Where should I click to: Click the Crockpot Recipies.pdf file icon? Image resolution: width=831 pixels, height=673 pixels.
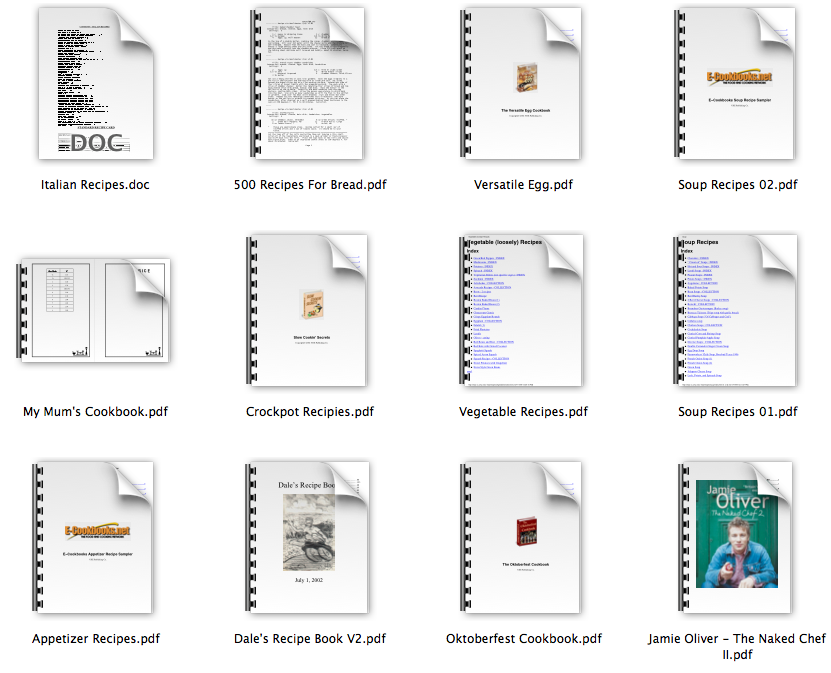pyautogui.click(x=309, y=311)
